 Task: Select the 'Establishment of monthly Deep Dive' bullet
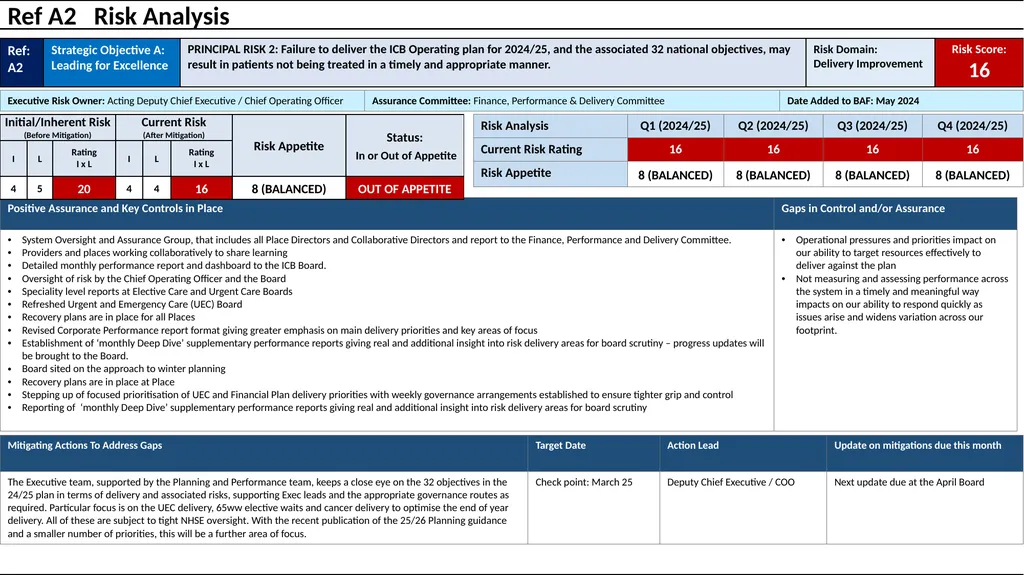click(392, 349)
